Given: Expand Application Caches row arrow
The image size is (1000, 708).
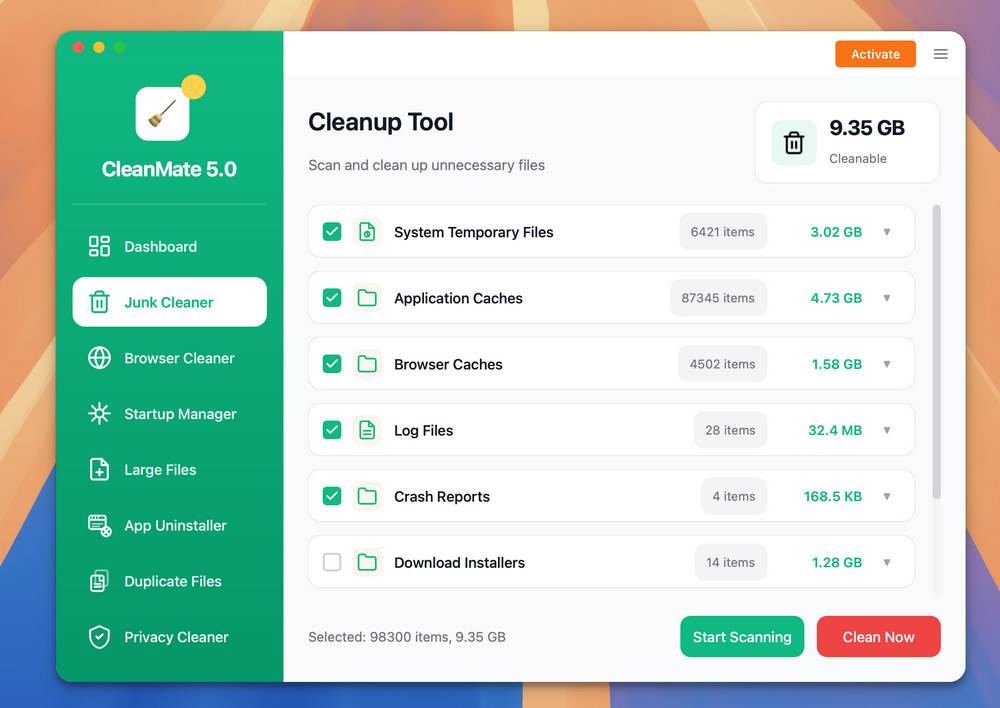Looking at the screenshot, I should pos(886,298).
